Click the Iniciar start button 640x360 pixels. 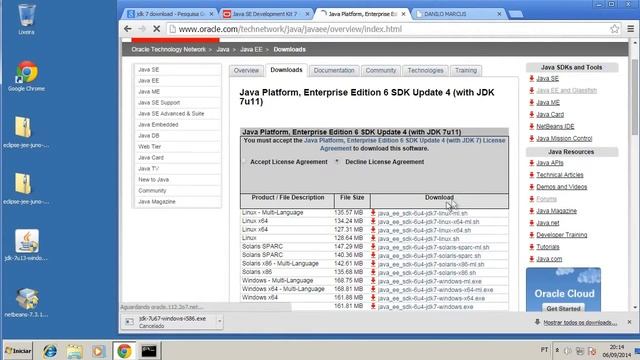tap(18, 351)
